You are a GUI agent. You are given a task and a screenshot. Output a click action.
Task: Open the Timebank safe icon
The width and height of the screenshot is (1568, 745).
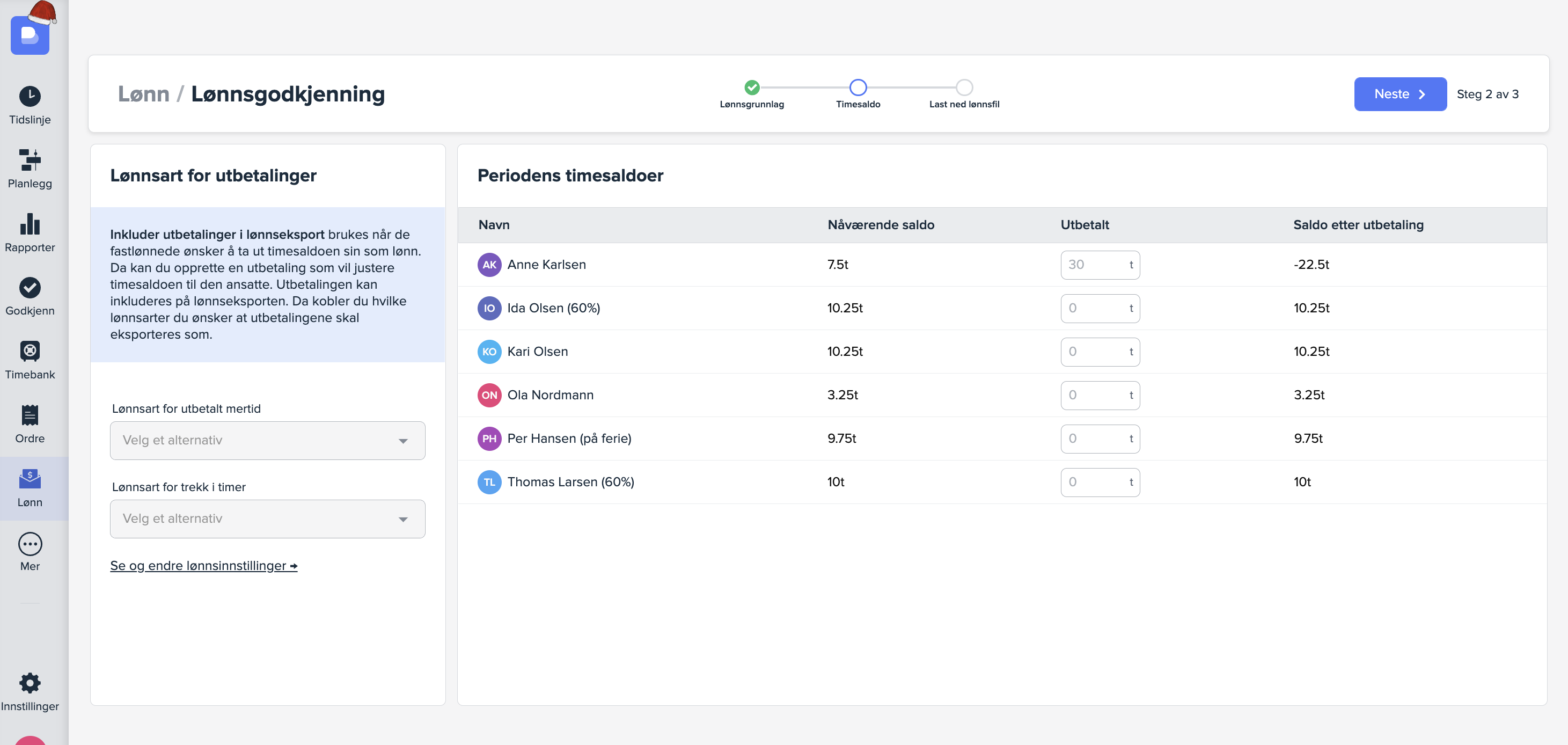[29, 351]
